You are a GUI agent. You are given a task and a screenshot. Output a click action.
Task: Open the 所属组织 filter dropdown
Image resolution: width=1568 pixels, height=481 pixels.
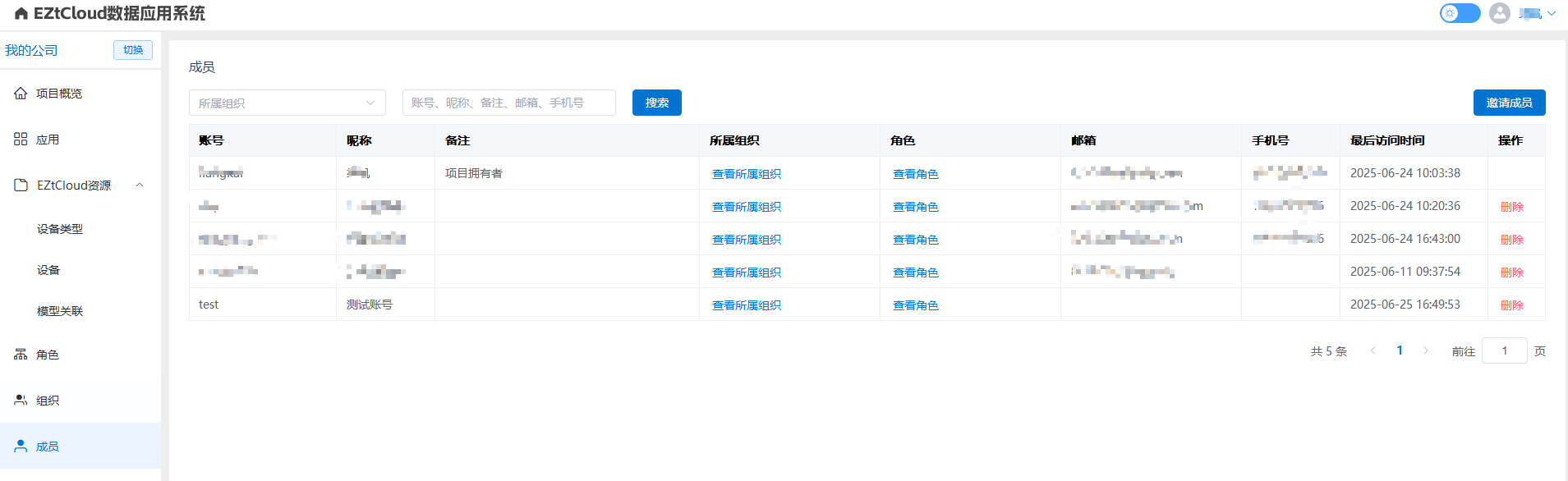pos(287,103)
